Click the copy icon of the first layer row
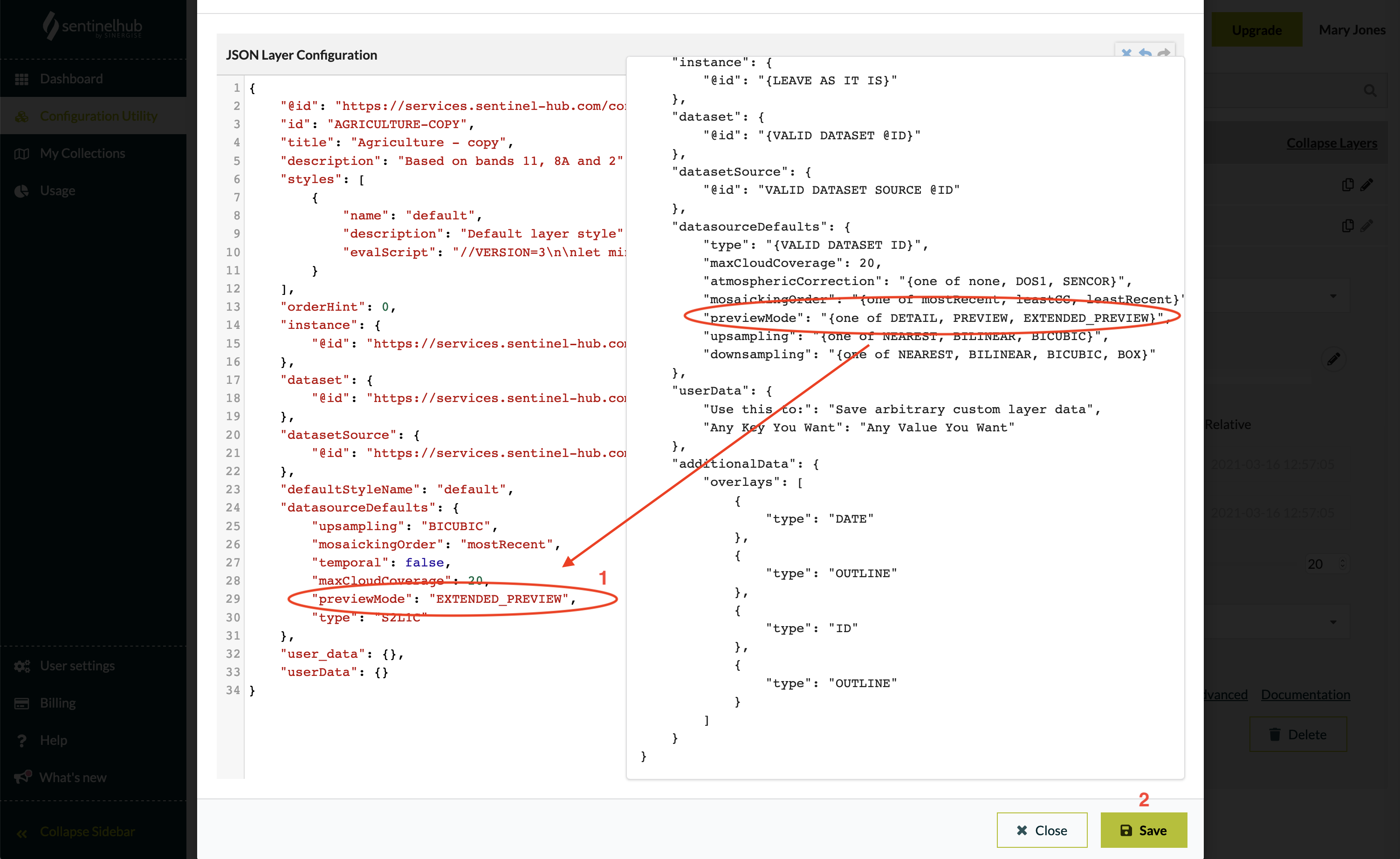 (1347, 184)
